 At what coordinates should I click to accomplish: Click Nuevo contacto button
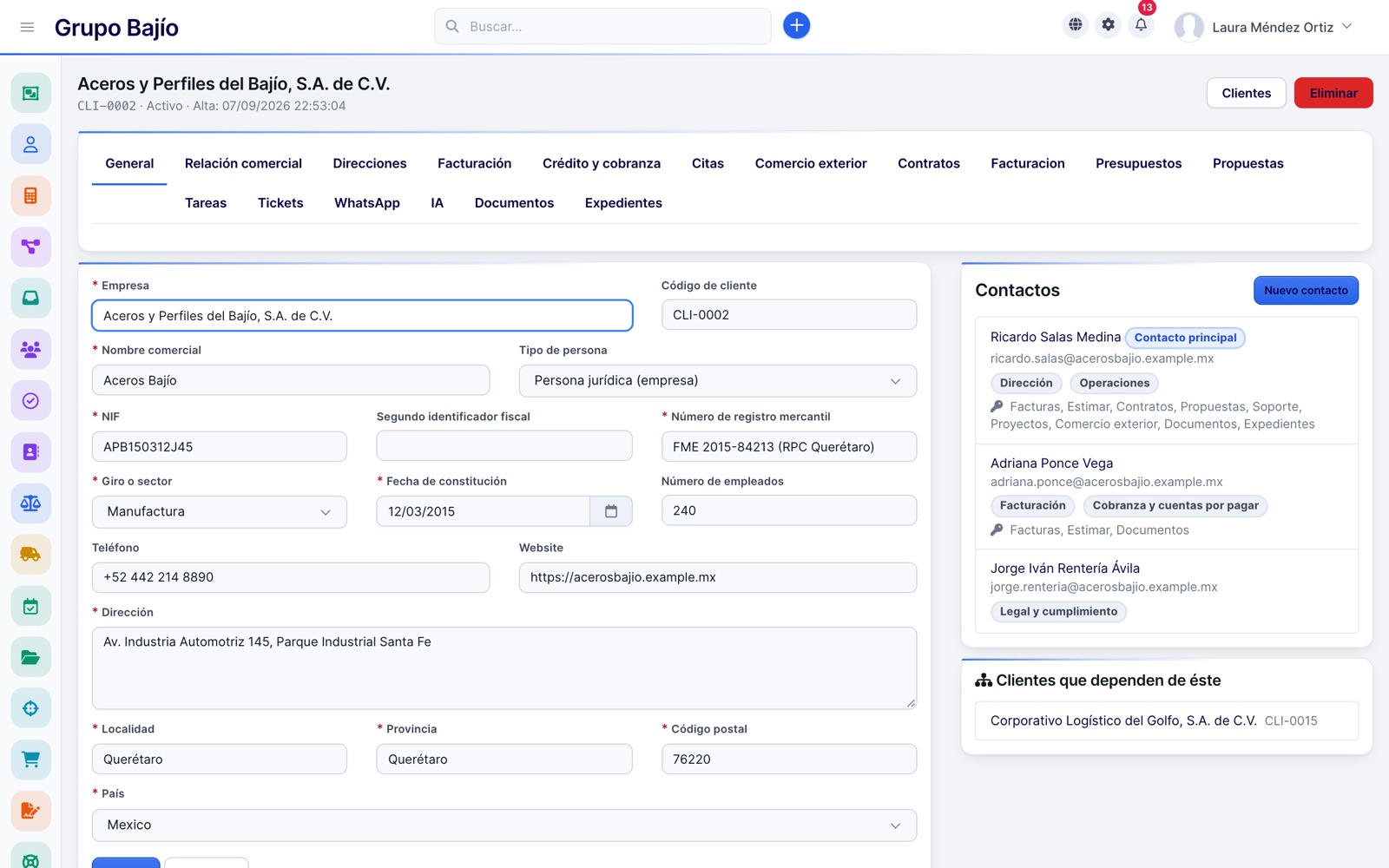coord(1306,291)
